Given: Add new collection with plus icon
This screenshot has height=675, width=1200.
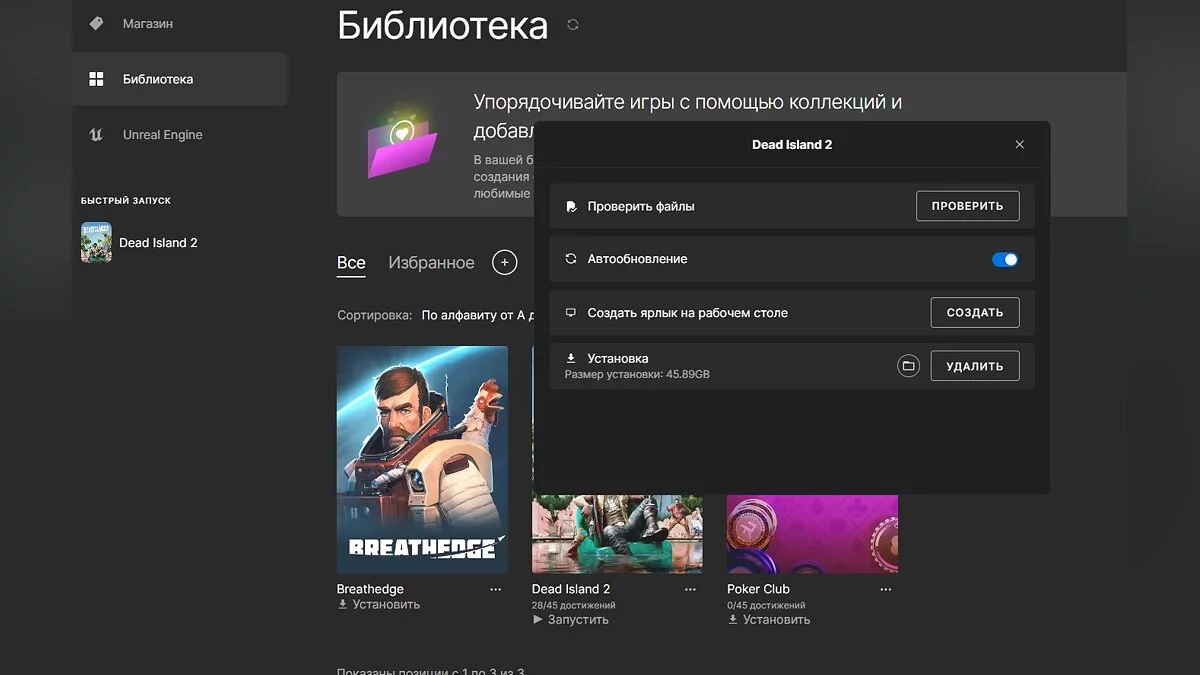Looking at the screenshot, I should [505, 263].
